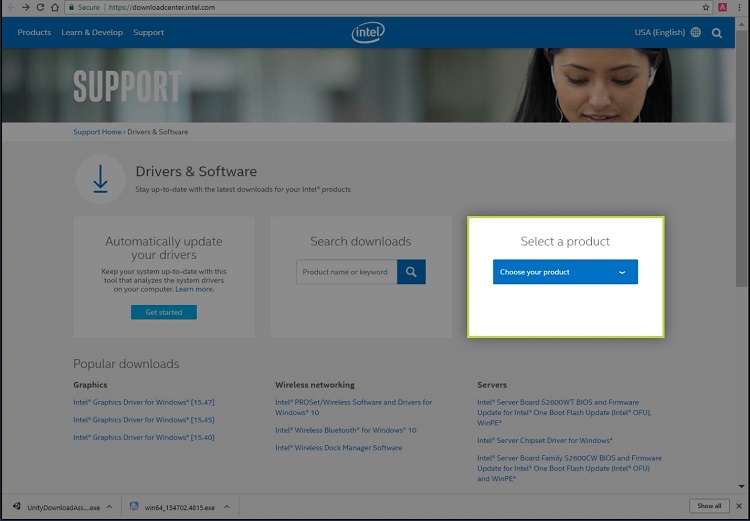
Task: Open Intel Graphics Driver for Windows [15.47]
Action: click(143, 402)
